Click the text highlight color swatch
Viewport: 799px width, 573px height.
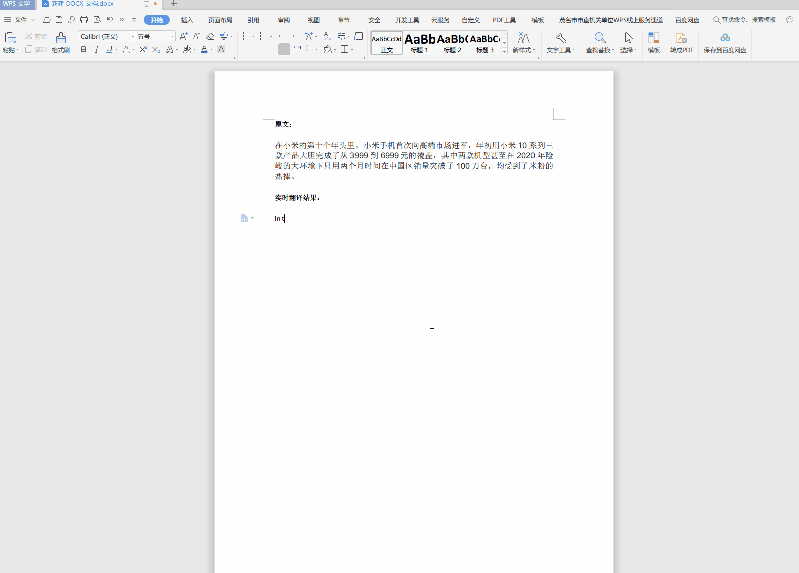[187, 49]
